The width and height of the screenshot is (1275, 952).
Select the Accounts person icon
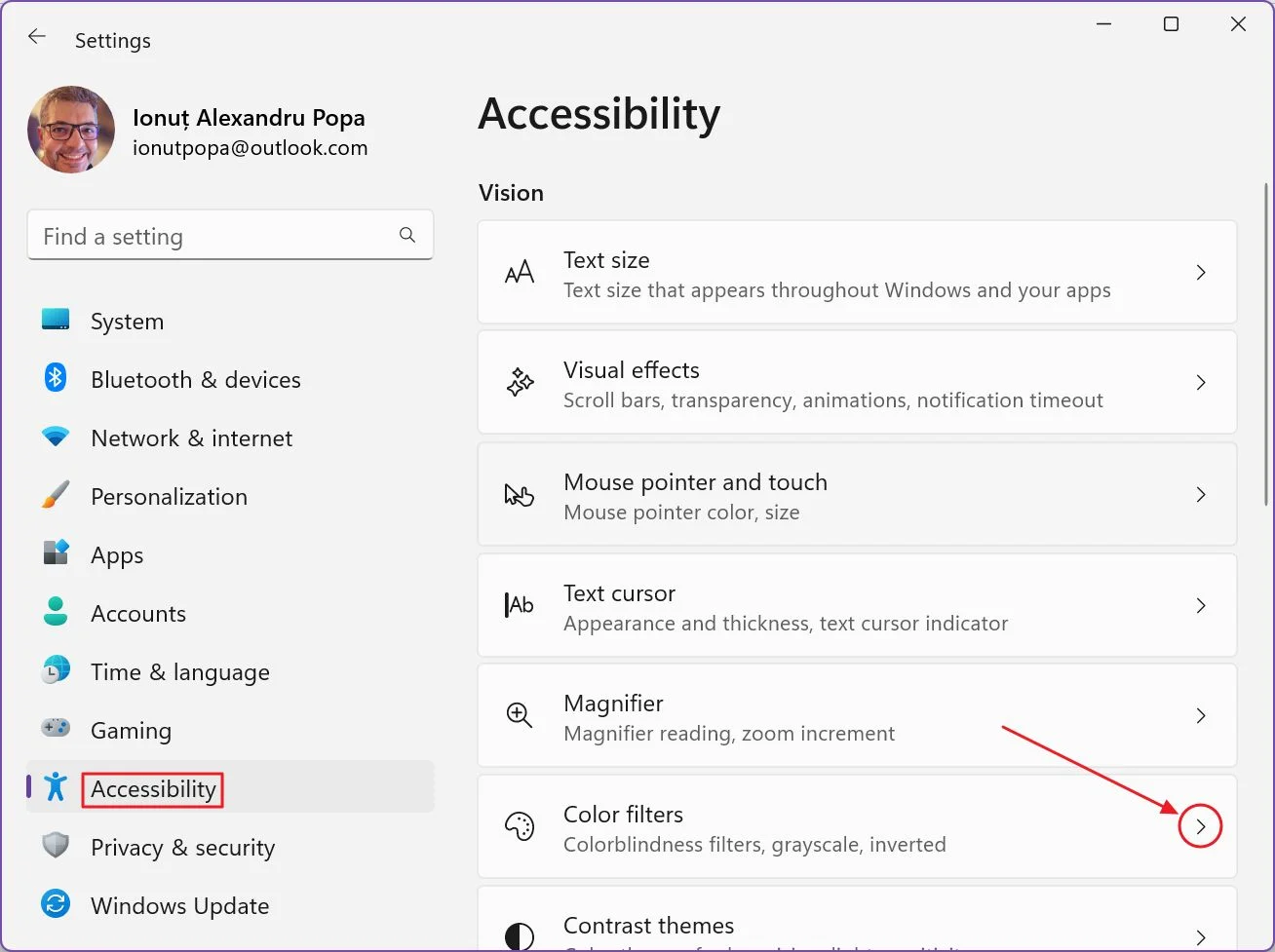click(x=56, y=612)
